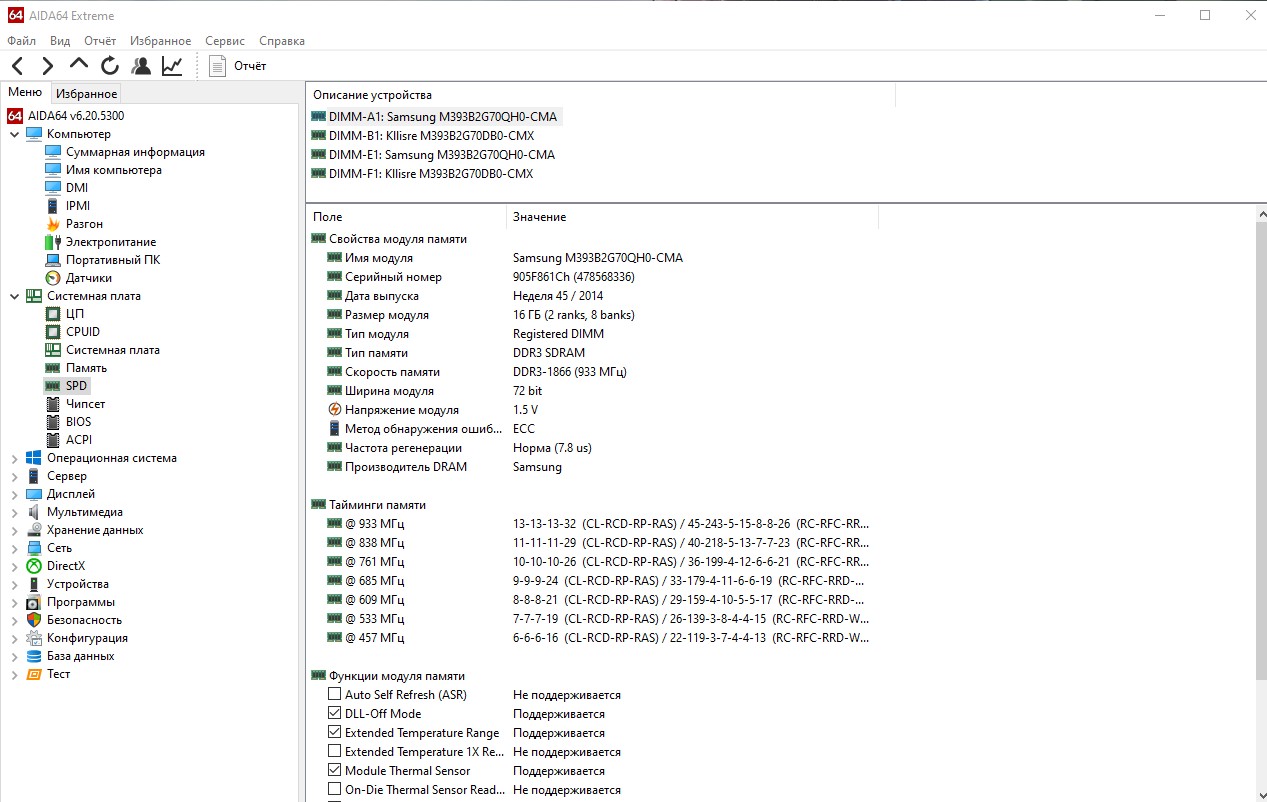Screen dimensions: 1267x802
Task: Go forward with the right arrow toolbar button
Action: (x=48, y=66)
